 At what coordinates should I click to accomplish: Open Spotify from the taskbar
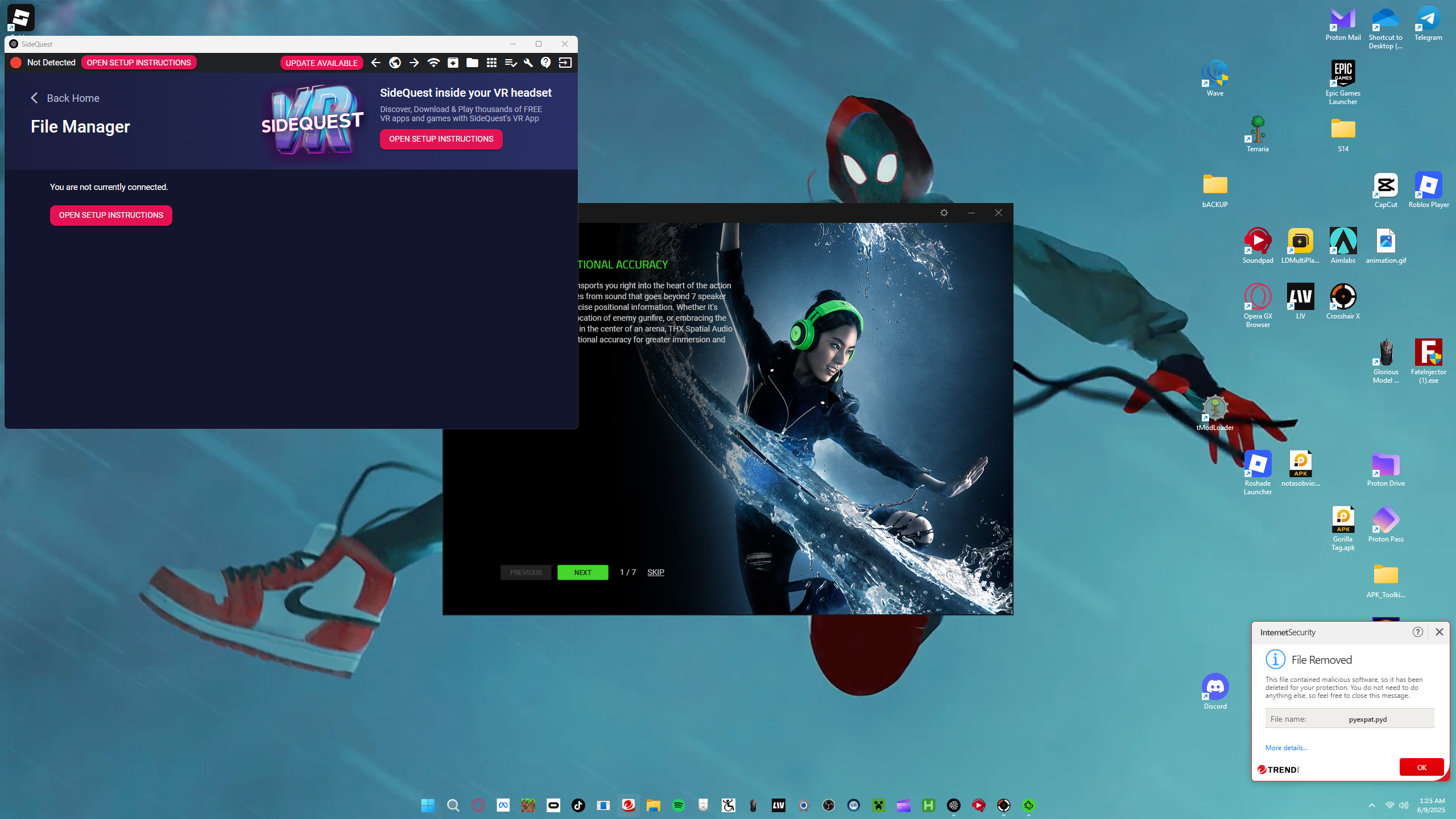tap(678, 805)
